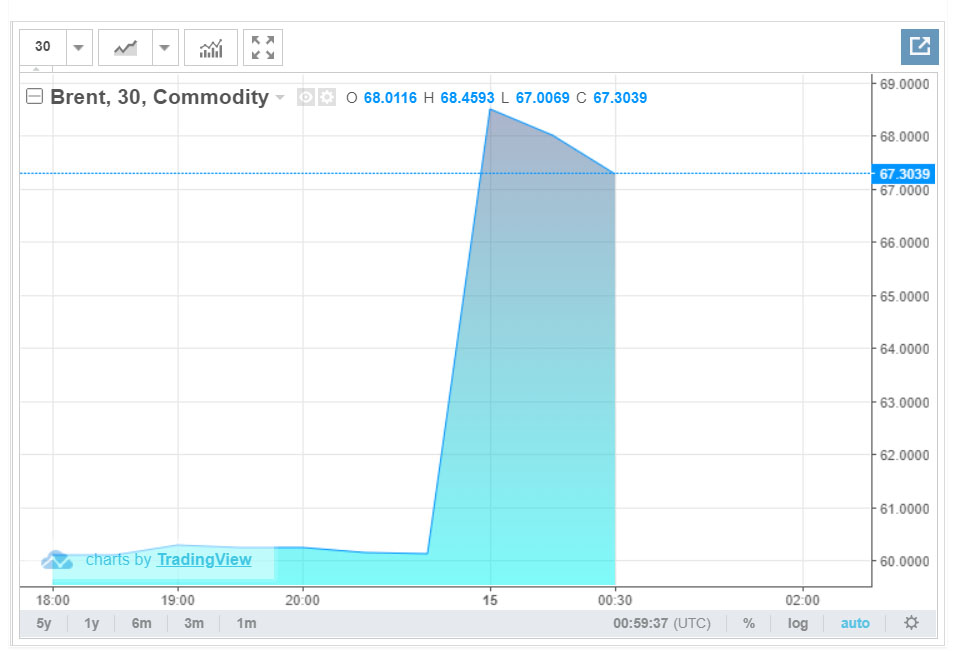Open the TradingView link

coord(204,559)
